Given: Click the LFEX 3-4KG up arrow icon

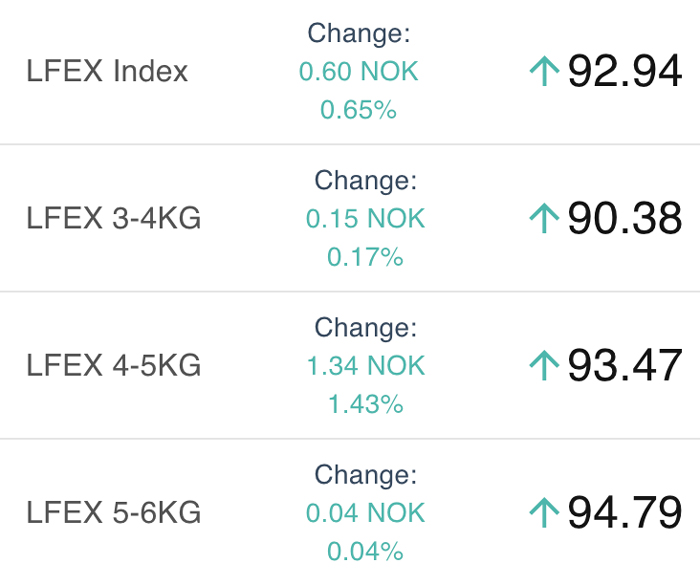Looking at the screenshot, I should 544,218.
